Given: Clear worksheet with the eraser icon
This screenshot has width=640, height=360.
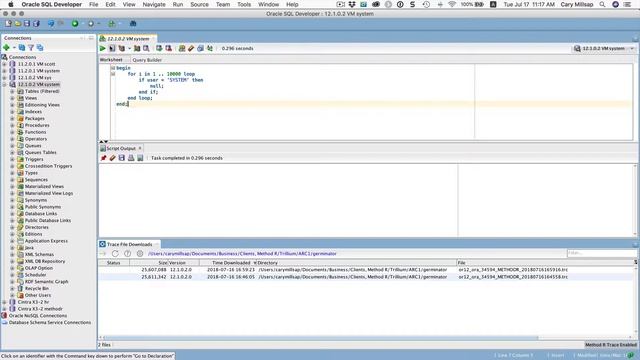Looking at the screenshot, I should tap(191, 48).
